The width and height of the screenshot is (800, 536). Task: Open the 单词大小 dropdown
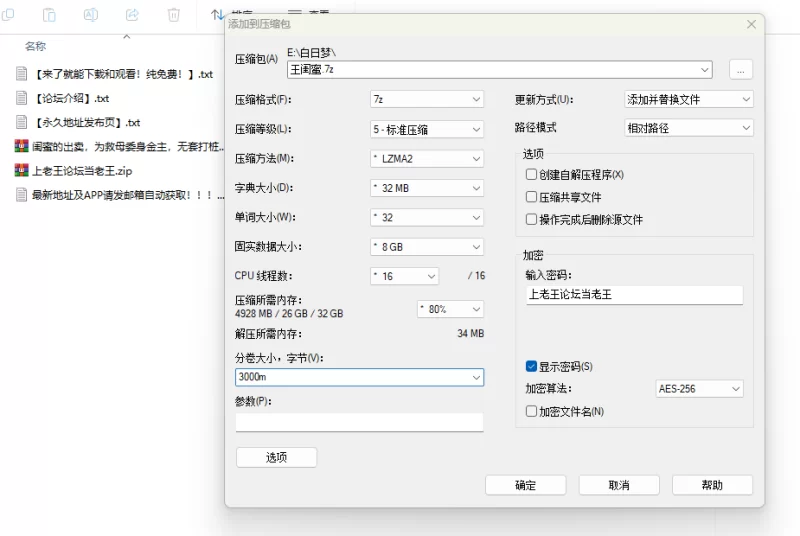(x=427, y=218)
